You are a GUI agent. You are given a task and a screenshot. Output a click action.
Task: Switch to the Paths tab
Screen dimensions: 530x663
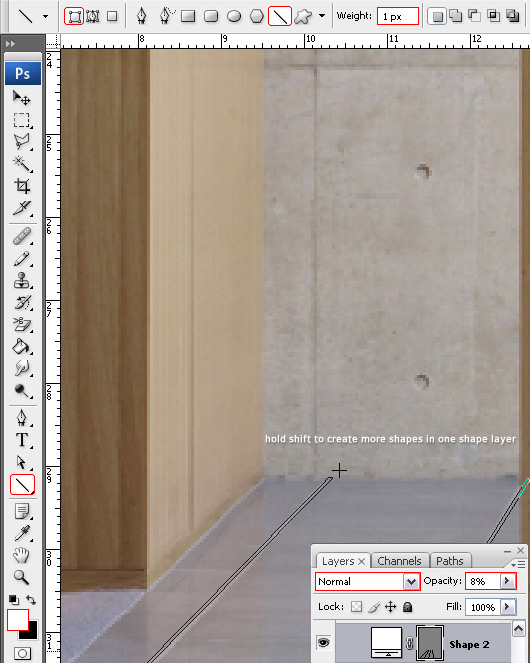[x=450, y=561]
